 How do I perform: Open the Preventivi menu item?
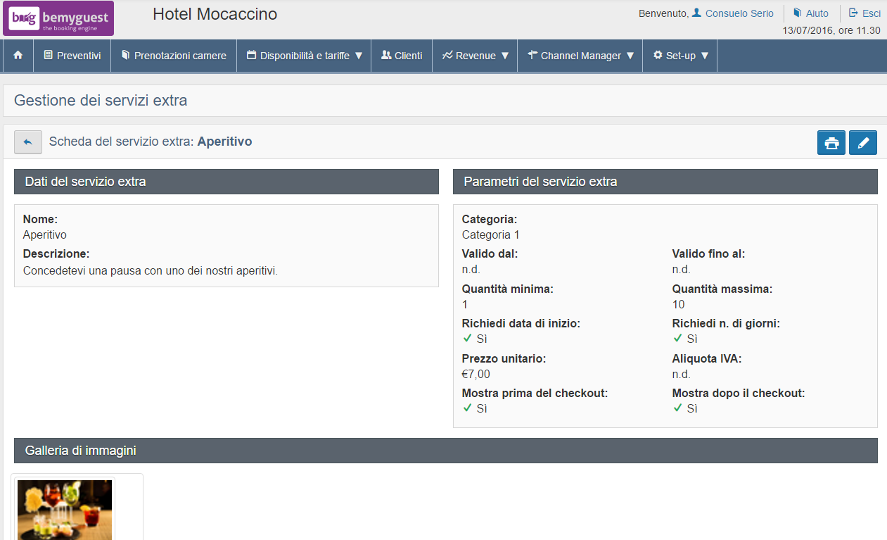[x=72, y=56]
